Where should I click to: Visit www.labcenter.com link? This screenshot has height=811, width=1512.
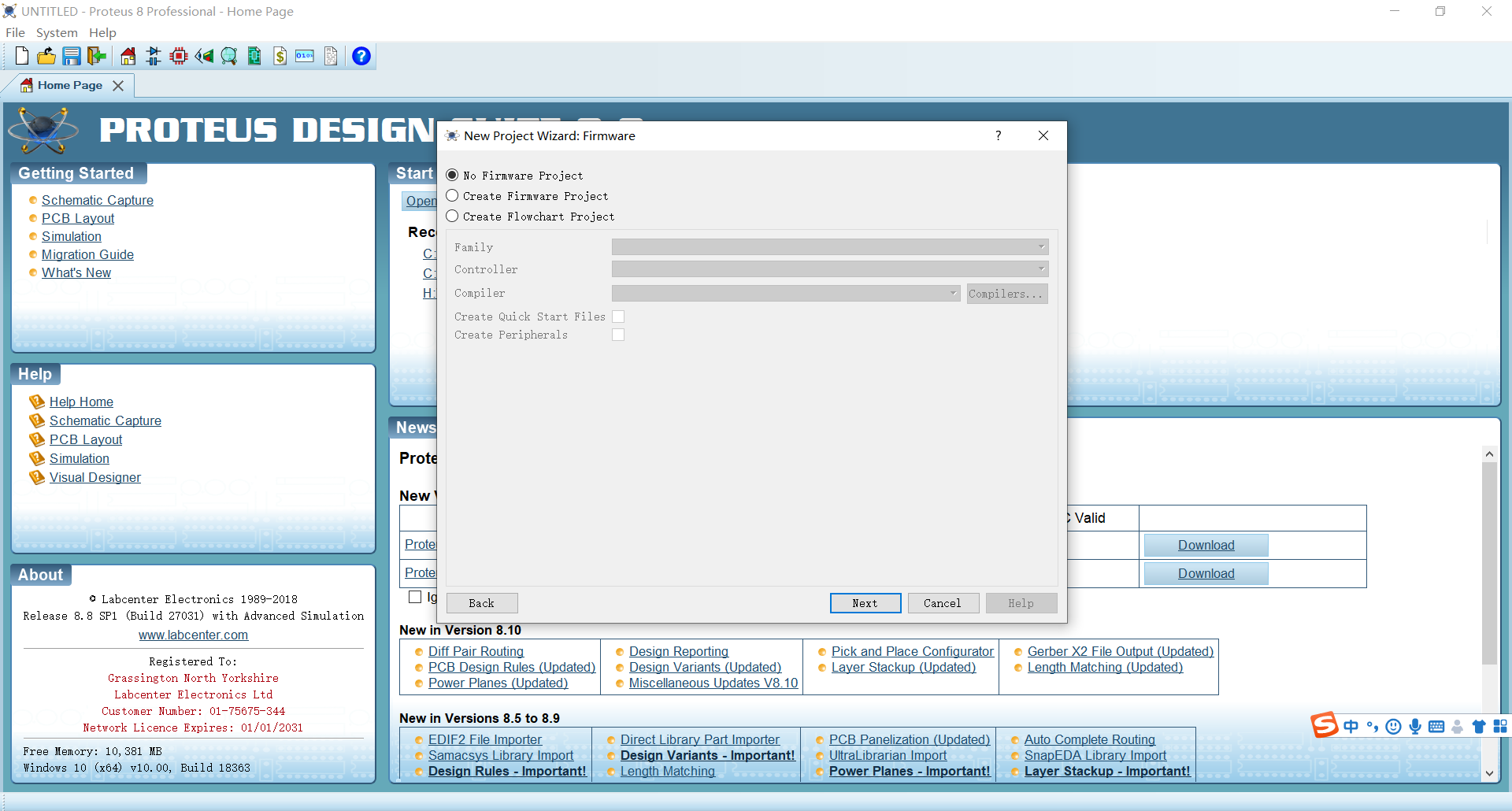pyautogui.click(x=193, y=635)
